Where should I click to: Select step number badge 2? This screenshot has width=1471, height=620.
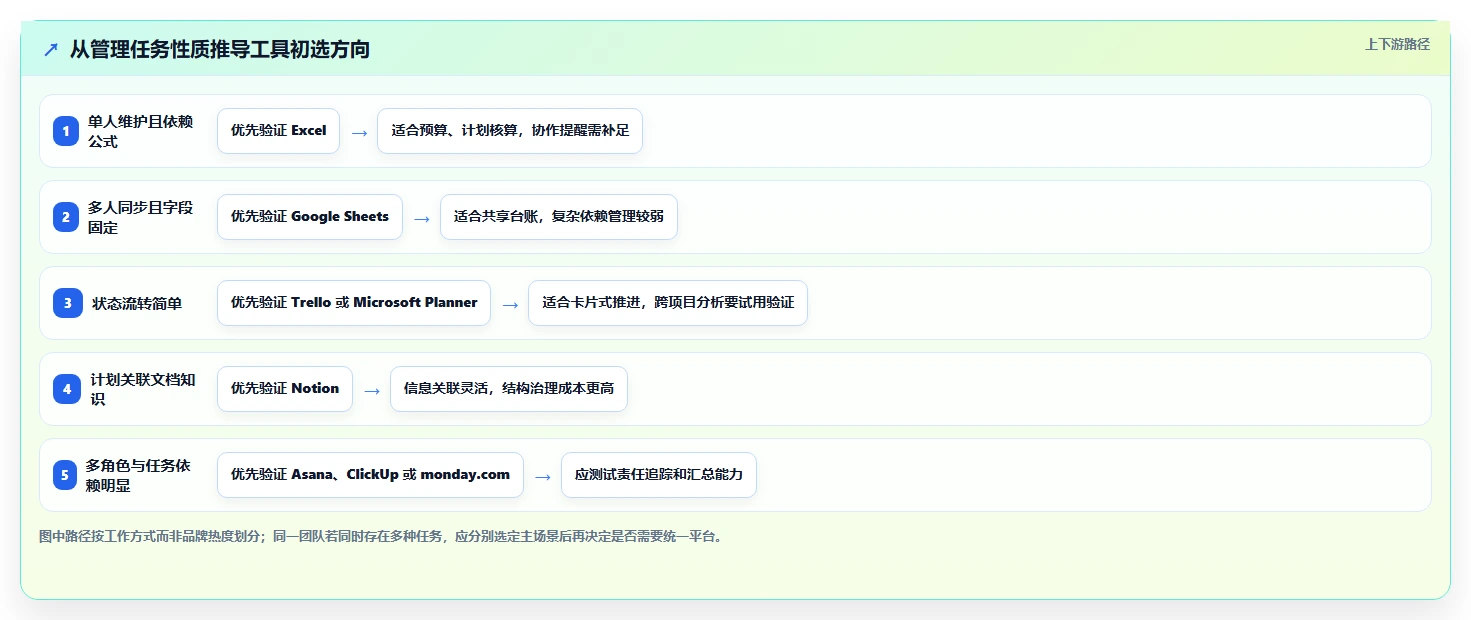tap(67, 217)
